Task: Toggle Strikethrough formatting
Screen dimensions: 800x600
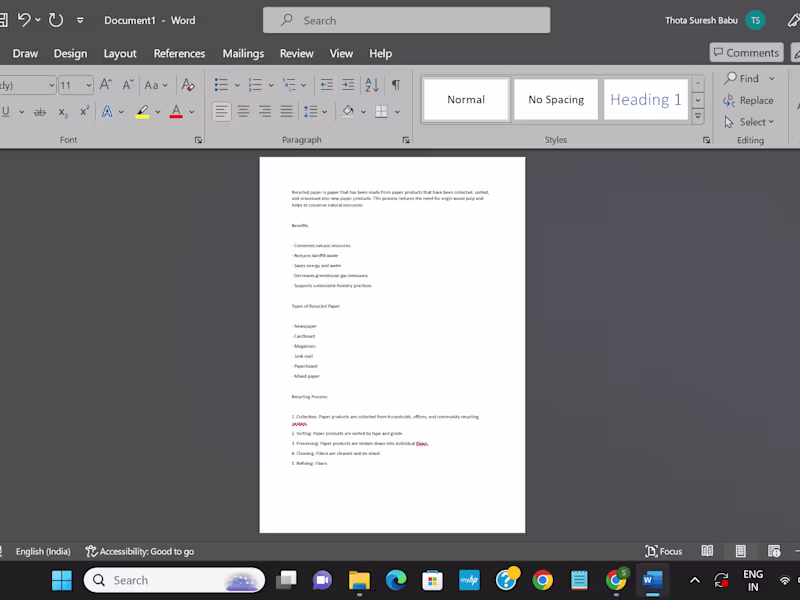Action: [40, 112]
